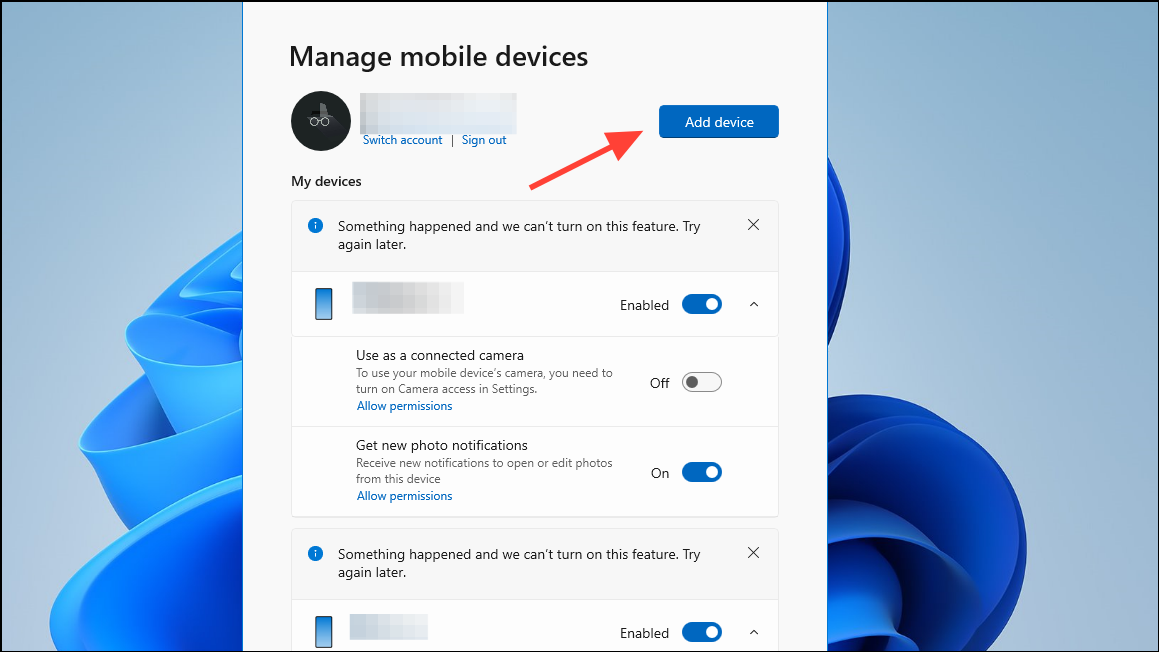Disable the first device's Enabled toggle
Image resolution: width=1159 pixels, height=652 pixels.
point(701,304)
